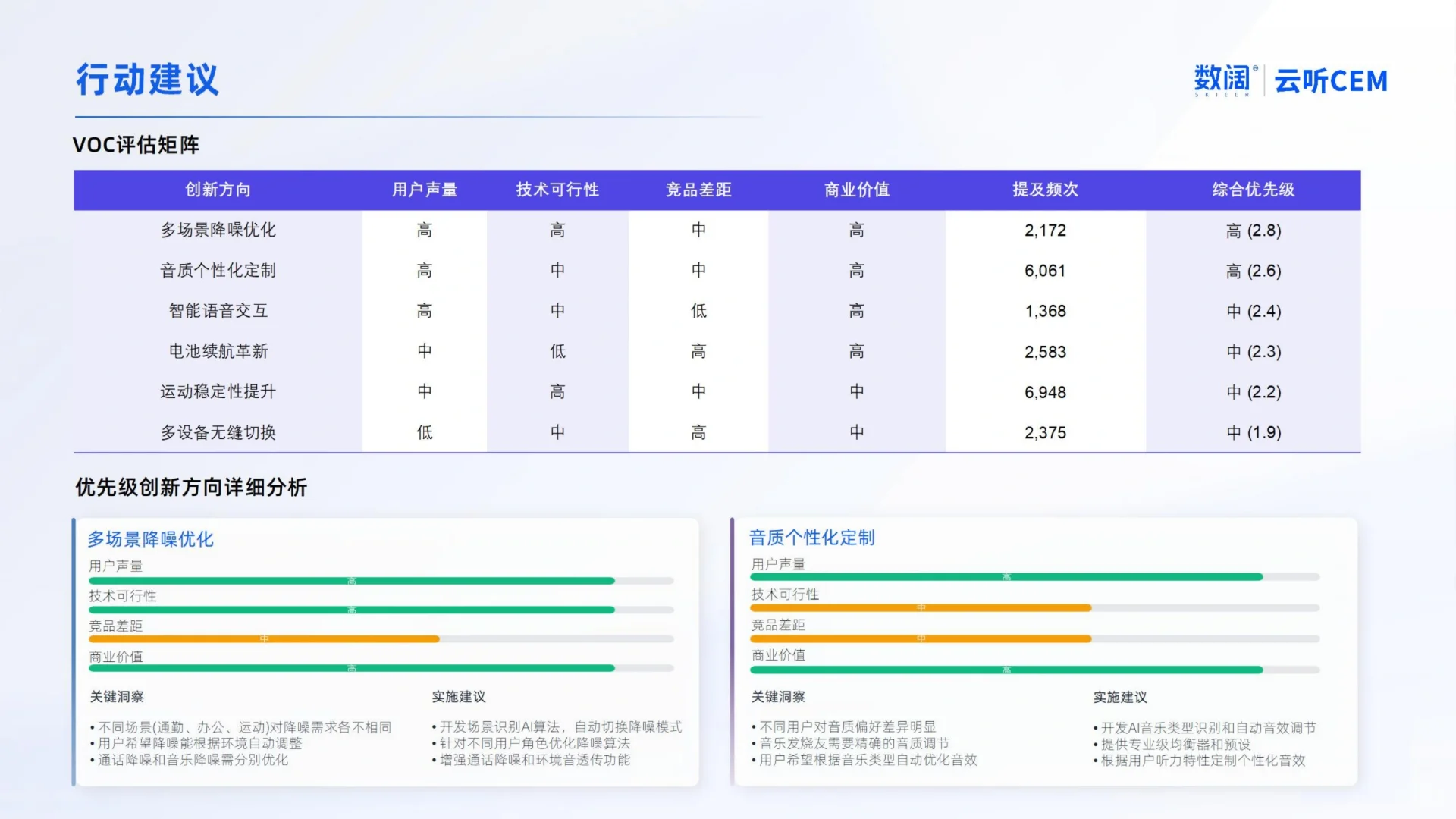Open the 音质个性化定制 analysis card header
1456x819 pixels.
click(x=811, y=538)
